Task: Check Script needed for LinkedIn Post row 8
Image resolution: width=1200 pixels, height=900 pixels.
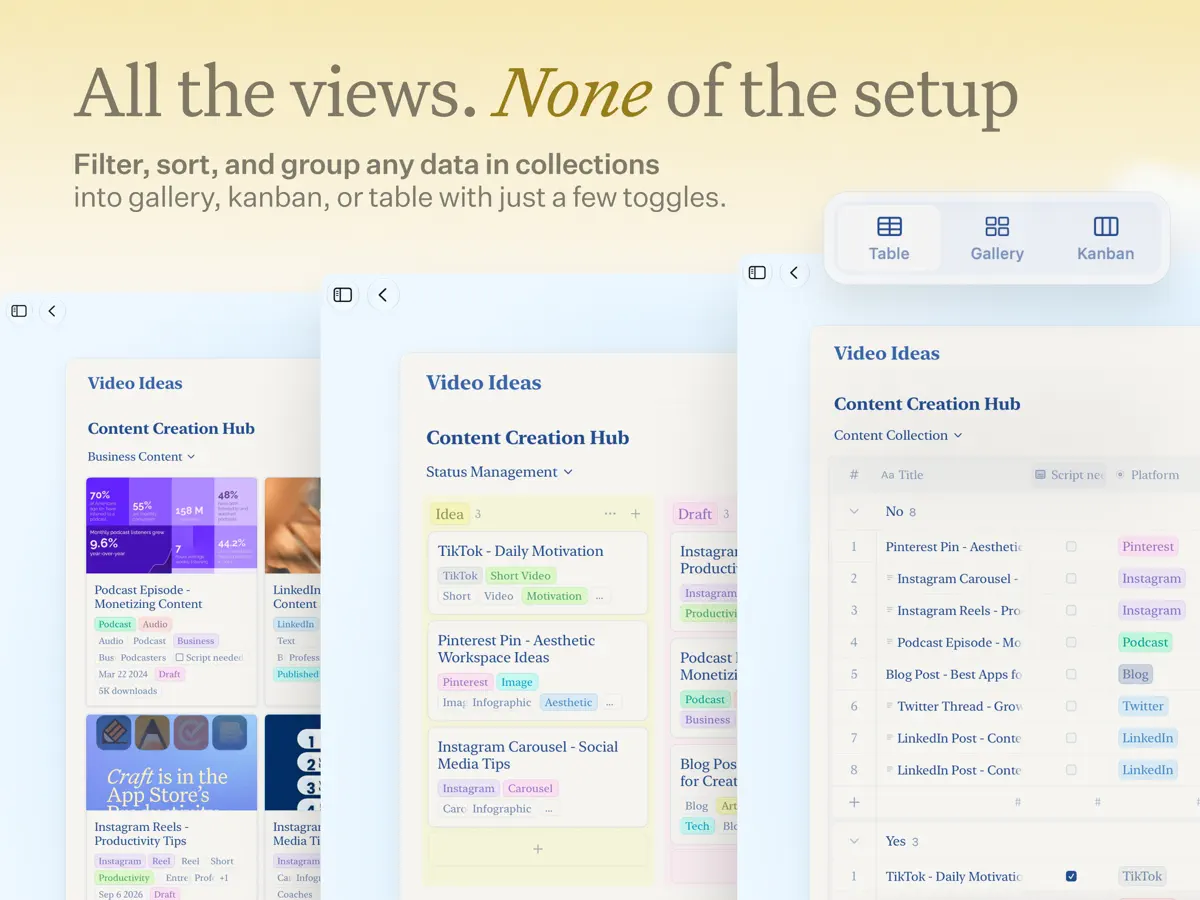Action: [x=1071, y=770]
